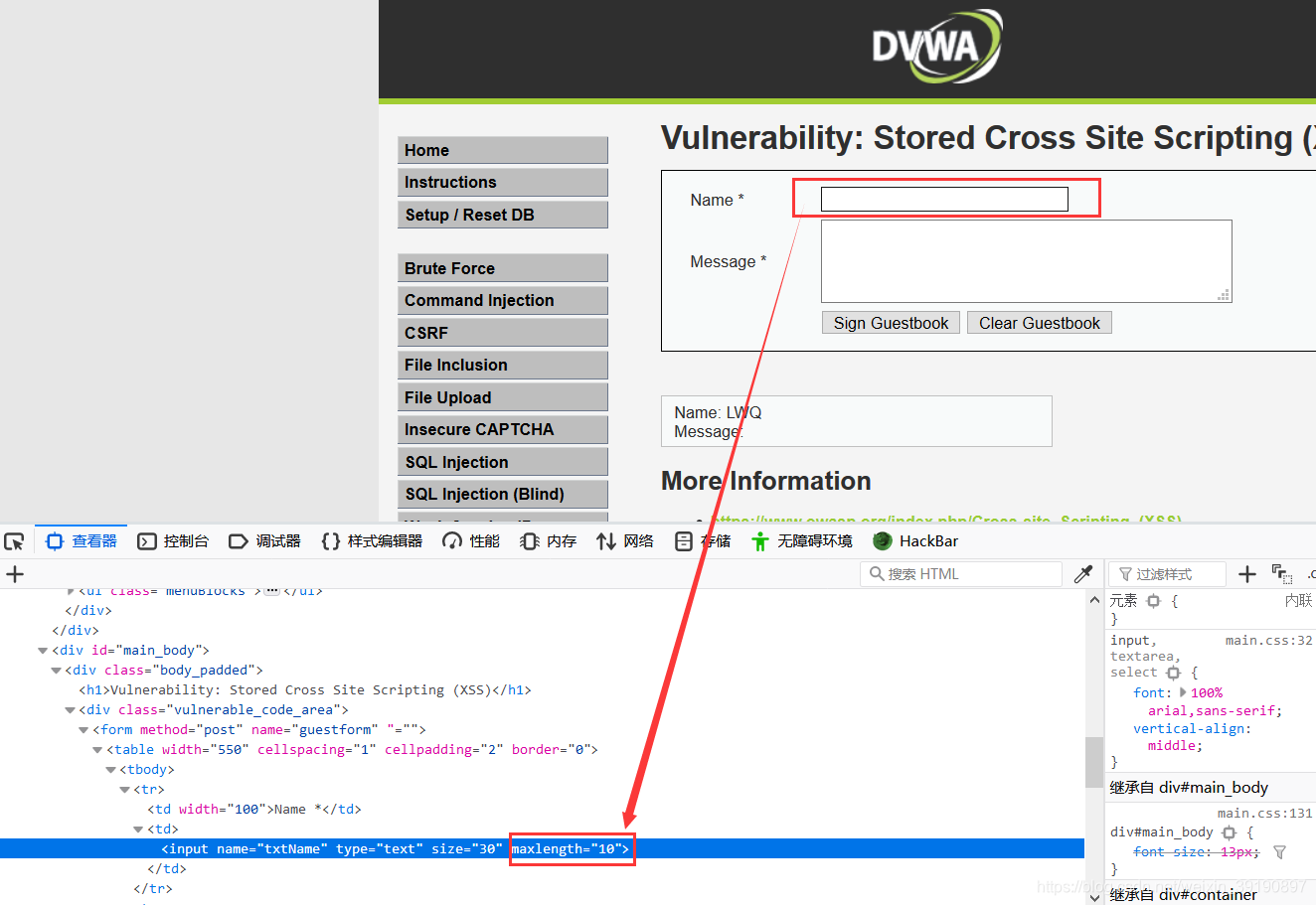Activate the element picker icon in devtools

pyautogui.click(x=14, y=541)
